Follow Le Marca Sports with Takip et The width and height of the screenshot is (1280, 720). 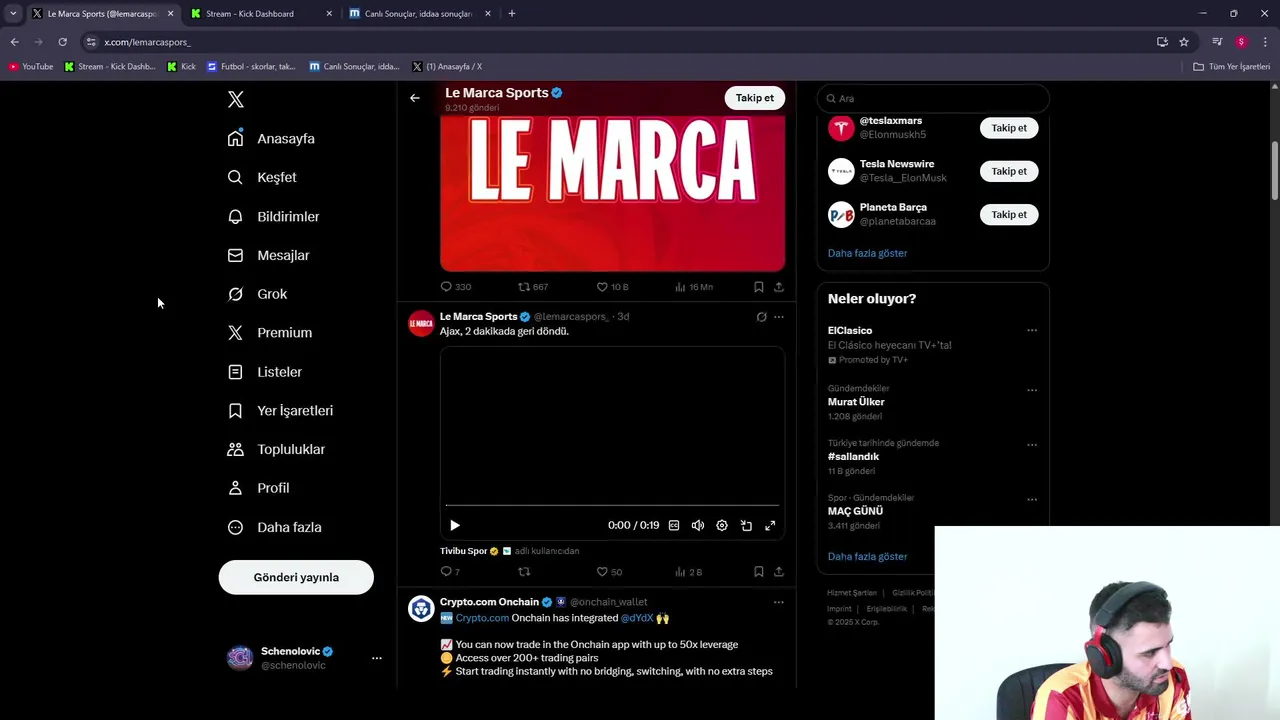[x=755, y=98]
